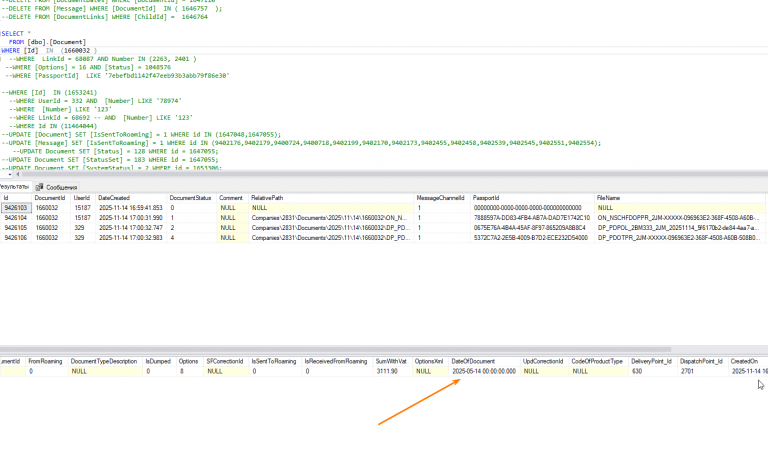
Task: Click the DispatchPoint_Id value 2701
Action: (x=702, y=371)
